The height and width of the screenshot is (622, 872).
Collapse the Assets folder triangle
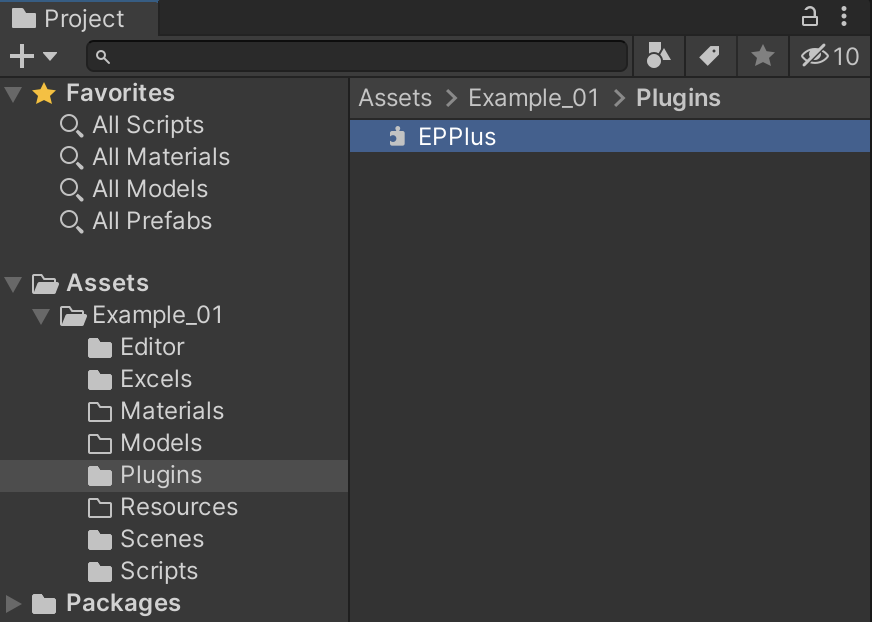coord(13,284)
